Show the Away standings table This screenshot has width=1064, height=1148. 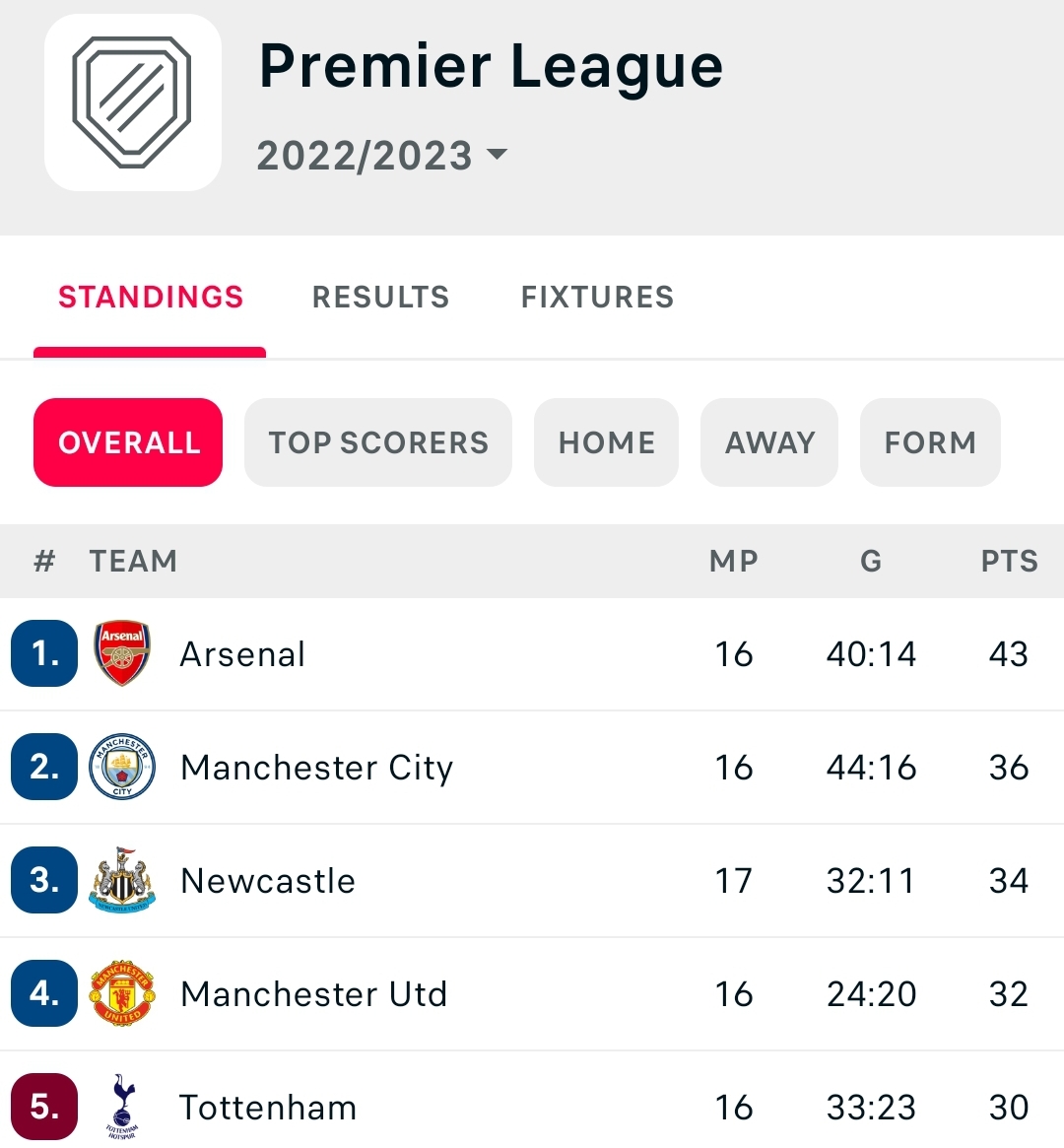pos(769,442)
